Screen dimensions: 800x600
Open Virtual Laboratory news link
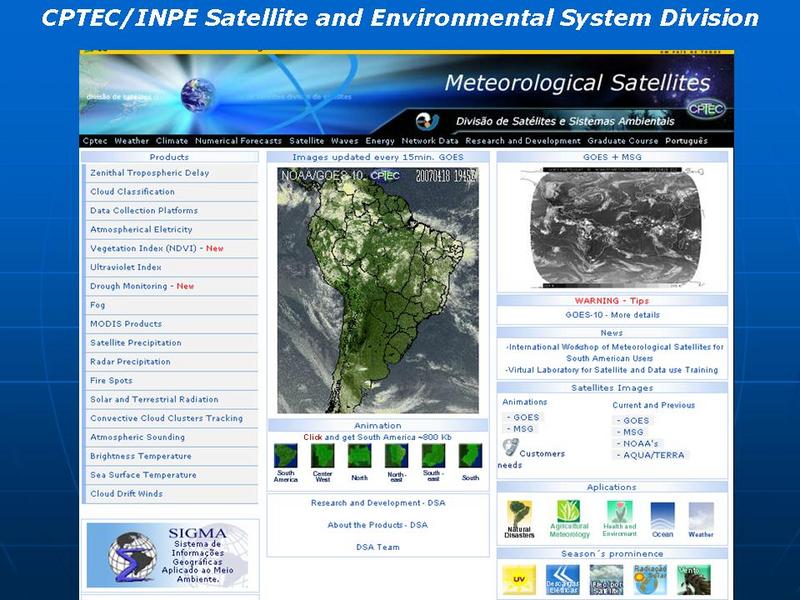(612, 370)
